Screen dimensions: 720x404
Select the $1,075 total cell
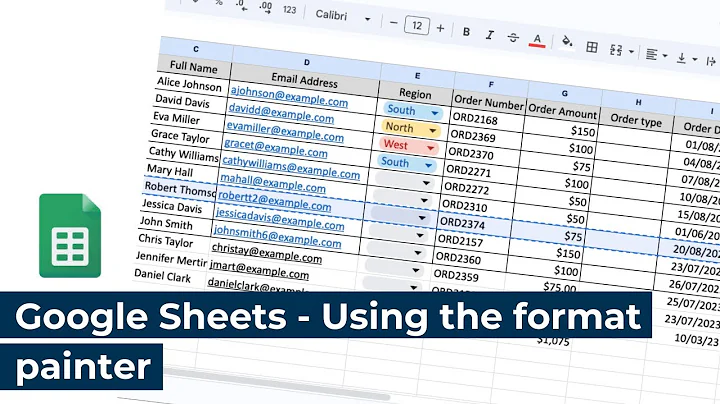pos(553,342)
